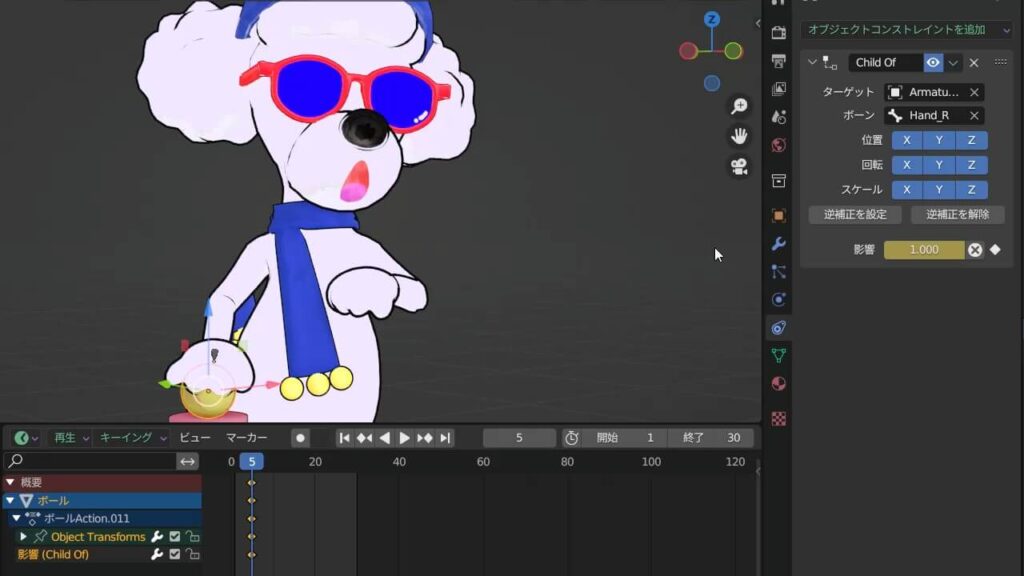Expand the Object Transforms channel group

[x=23, y=536]
